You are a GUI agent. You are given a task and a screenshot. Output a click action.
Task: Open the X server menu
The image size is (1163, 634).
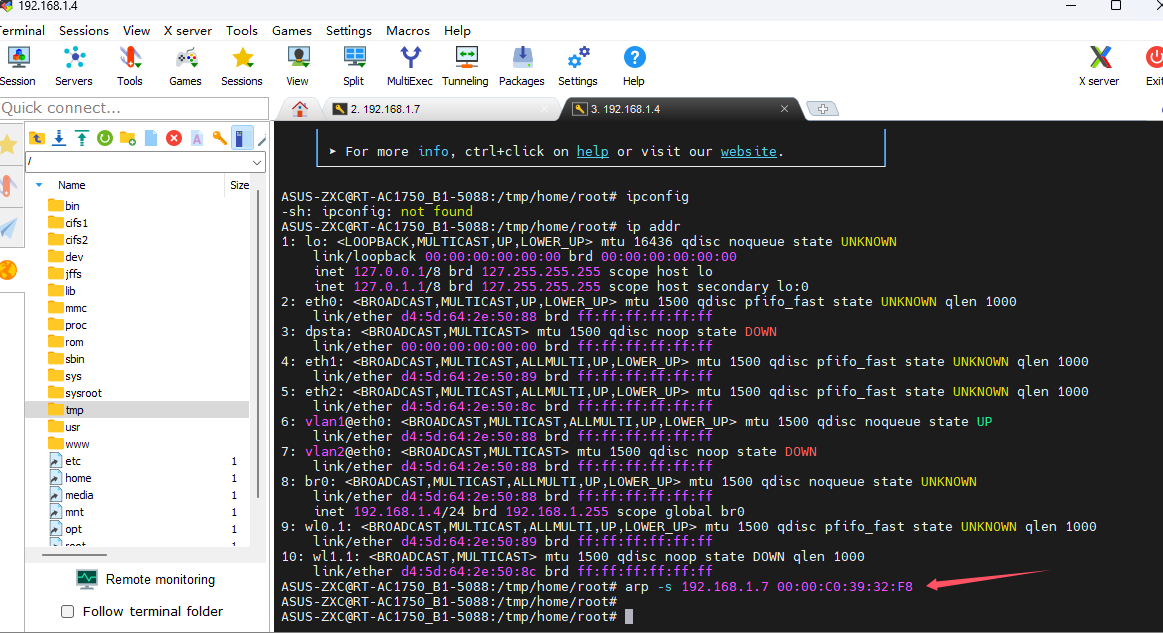[188, 30]
